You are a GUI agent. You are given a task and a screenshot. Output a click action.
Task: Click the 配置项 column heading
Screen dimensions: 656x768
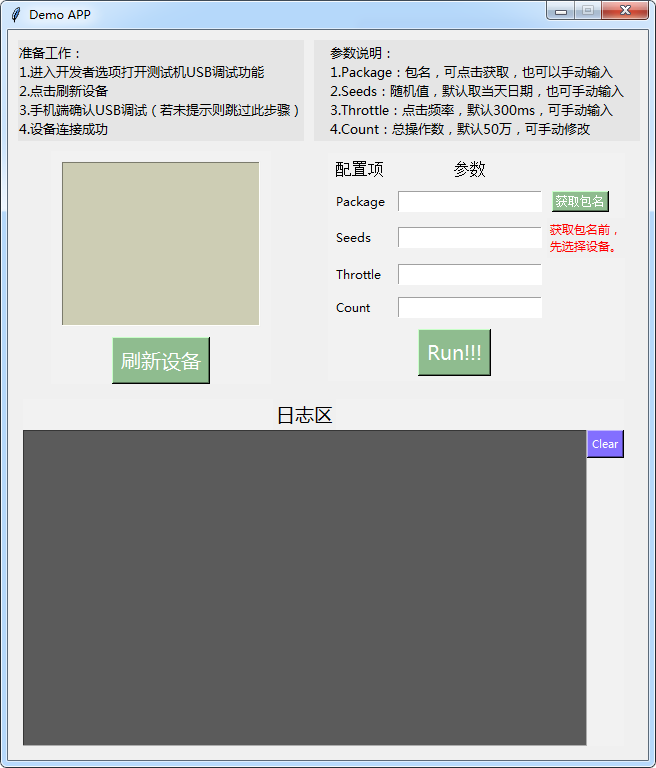pyautogui.click(x=359, y=169)
